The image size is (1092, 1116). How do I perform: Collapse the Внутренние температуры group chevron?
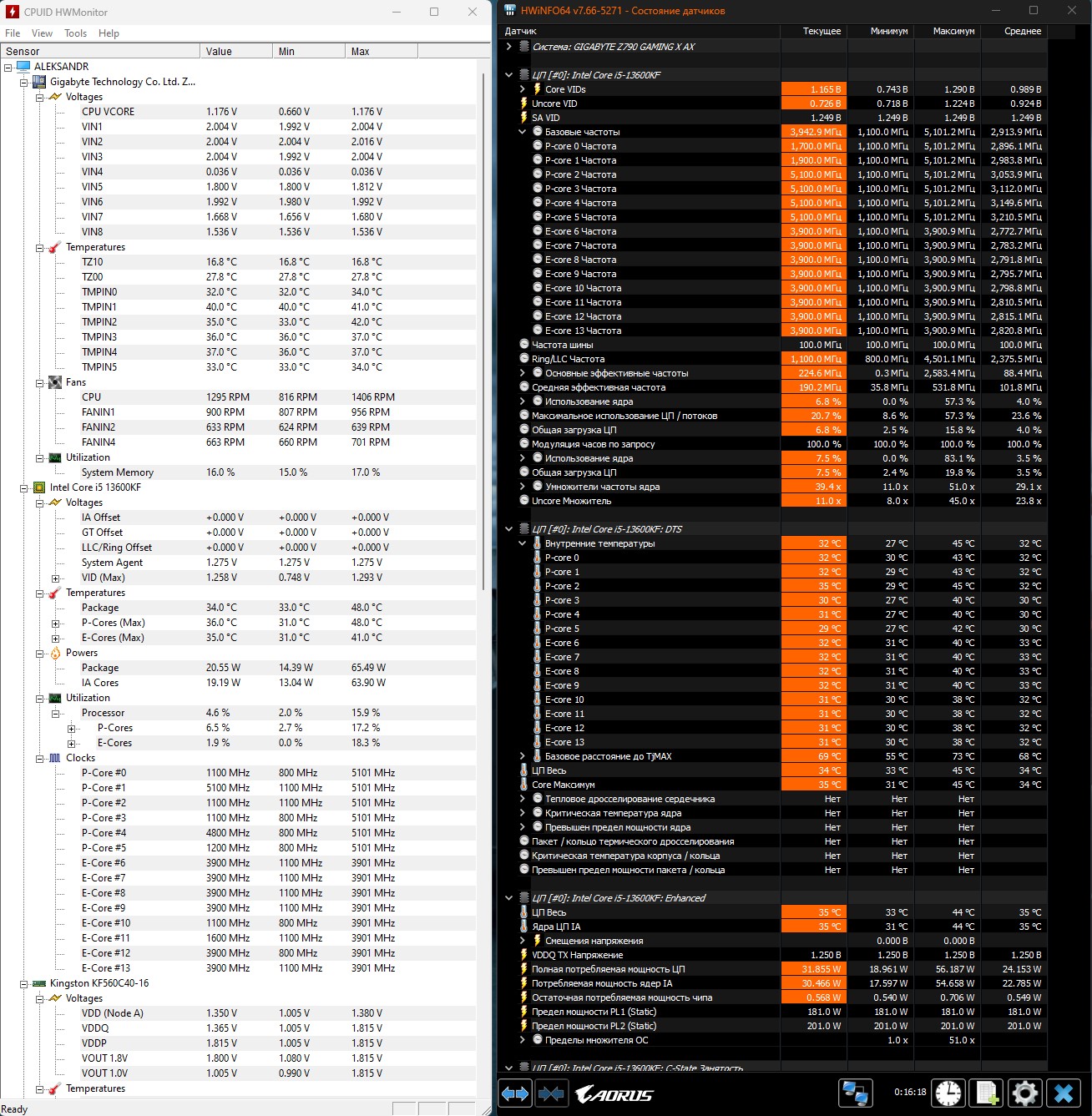523,543
